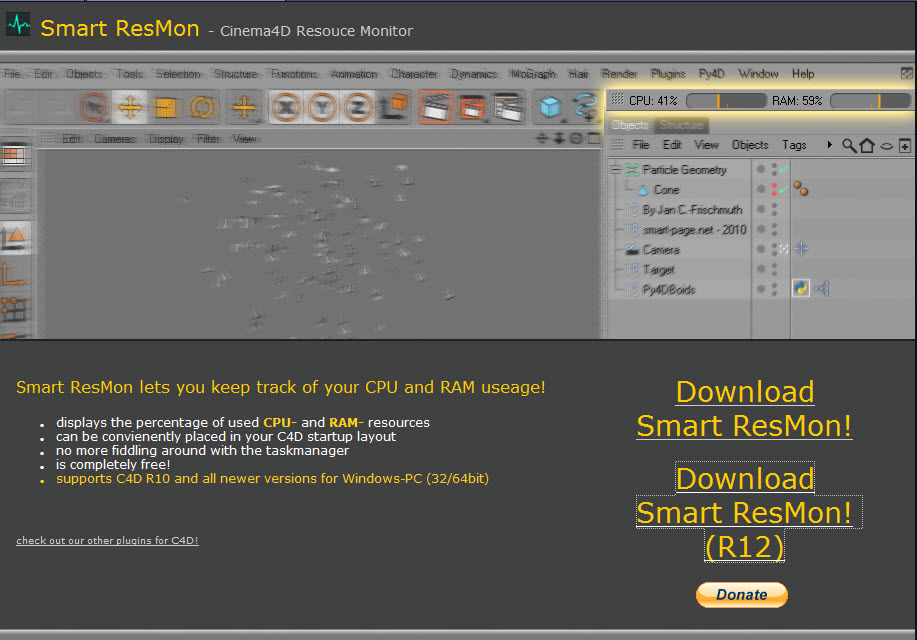
Task: Select the Phong tag on Cone row
Action: click(x=801, y=188)
